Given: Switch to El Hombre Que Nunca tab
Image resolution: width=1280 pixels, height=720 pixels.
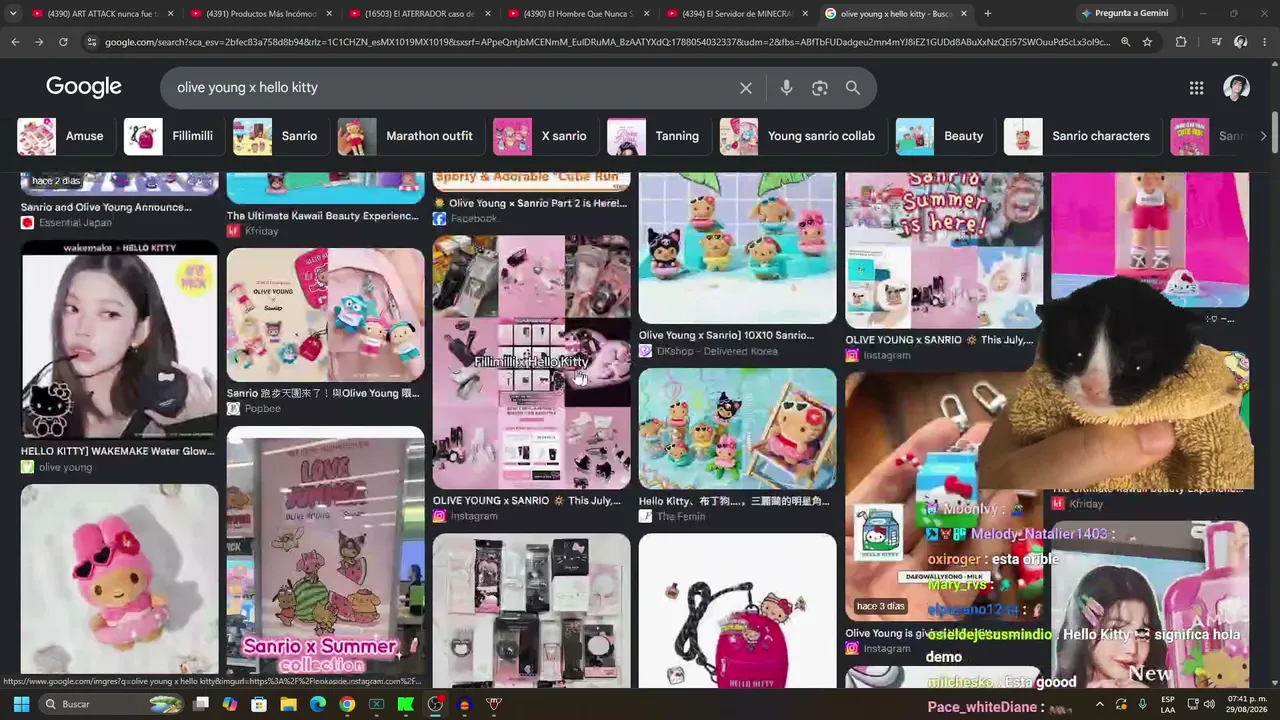Looking at the screenshot, I should coord(577,14).
